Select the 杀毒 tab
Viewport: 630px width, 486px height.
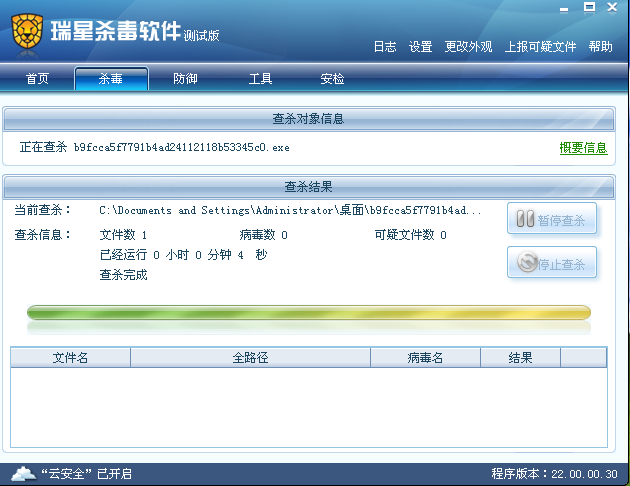point(111,79)
